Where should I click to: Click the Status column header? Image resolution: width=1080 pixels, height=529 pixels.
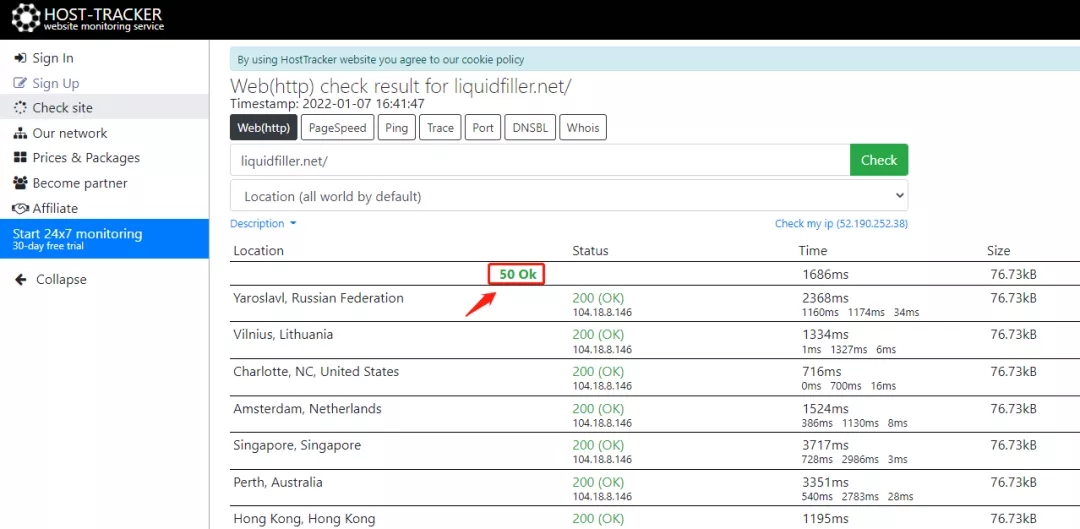click(x=590, y=251)
